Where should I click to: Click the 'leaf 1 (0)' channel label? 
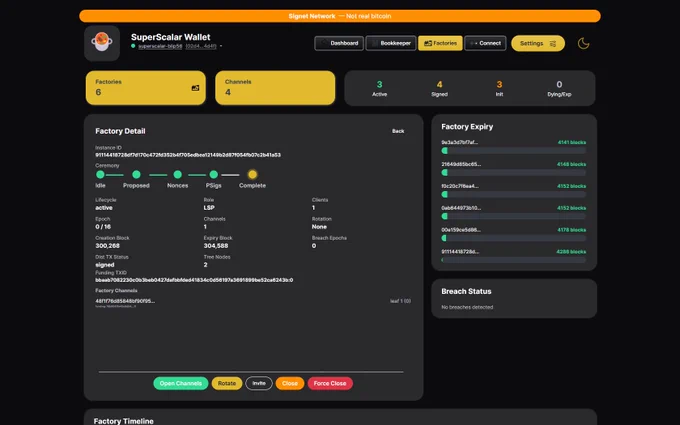coord(400,301)
